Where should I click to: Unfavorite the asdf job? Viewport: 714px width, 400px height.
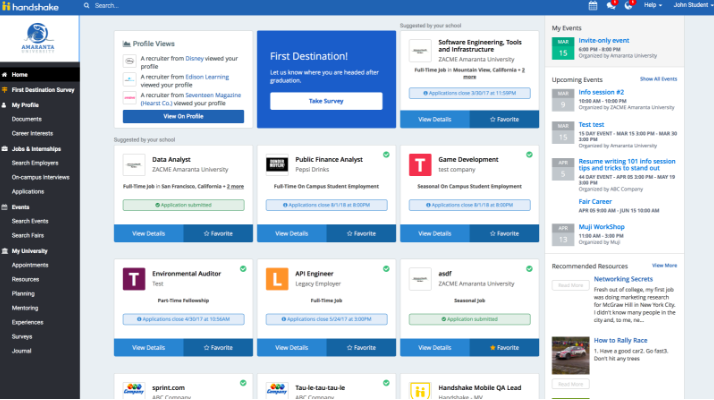click(x=504, y=347)
